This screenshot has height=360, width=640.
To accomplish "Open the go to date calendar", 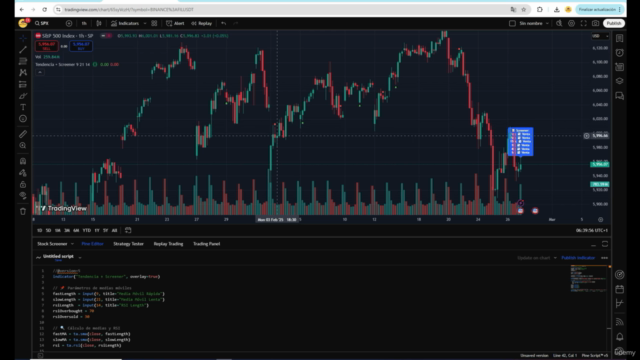I will point(128,231).
